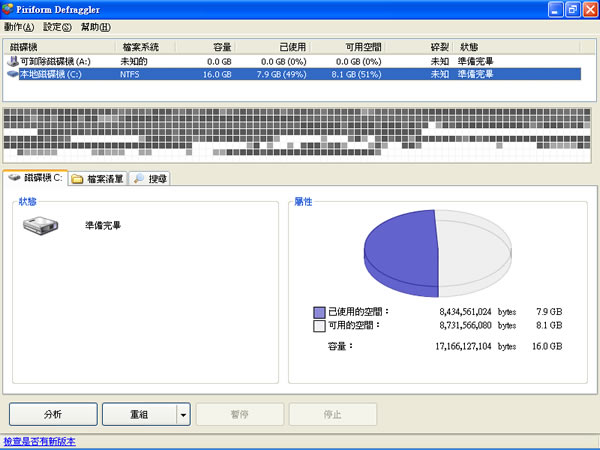The height and width of the screenshot is (450, 600).
Task: Click the drive icon on 磁碟機 C: tab
Action: pos(14,178)
